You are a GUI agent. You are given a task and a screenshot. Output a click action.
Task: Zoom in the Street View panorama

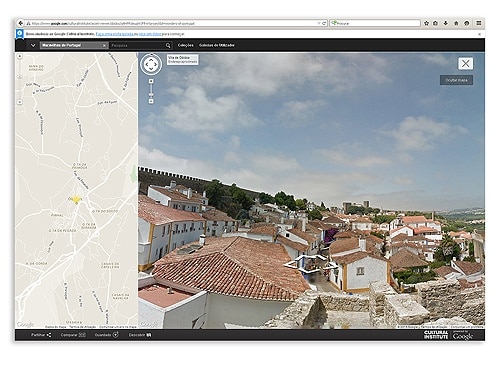point(151,81)
